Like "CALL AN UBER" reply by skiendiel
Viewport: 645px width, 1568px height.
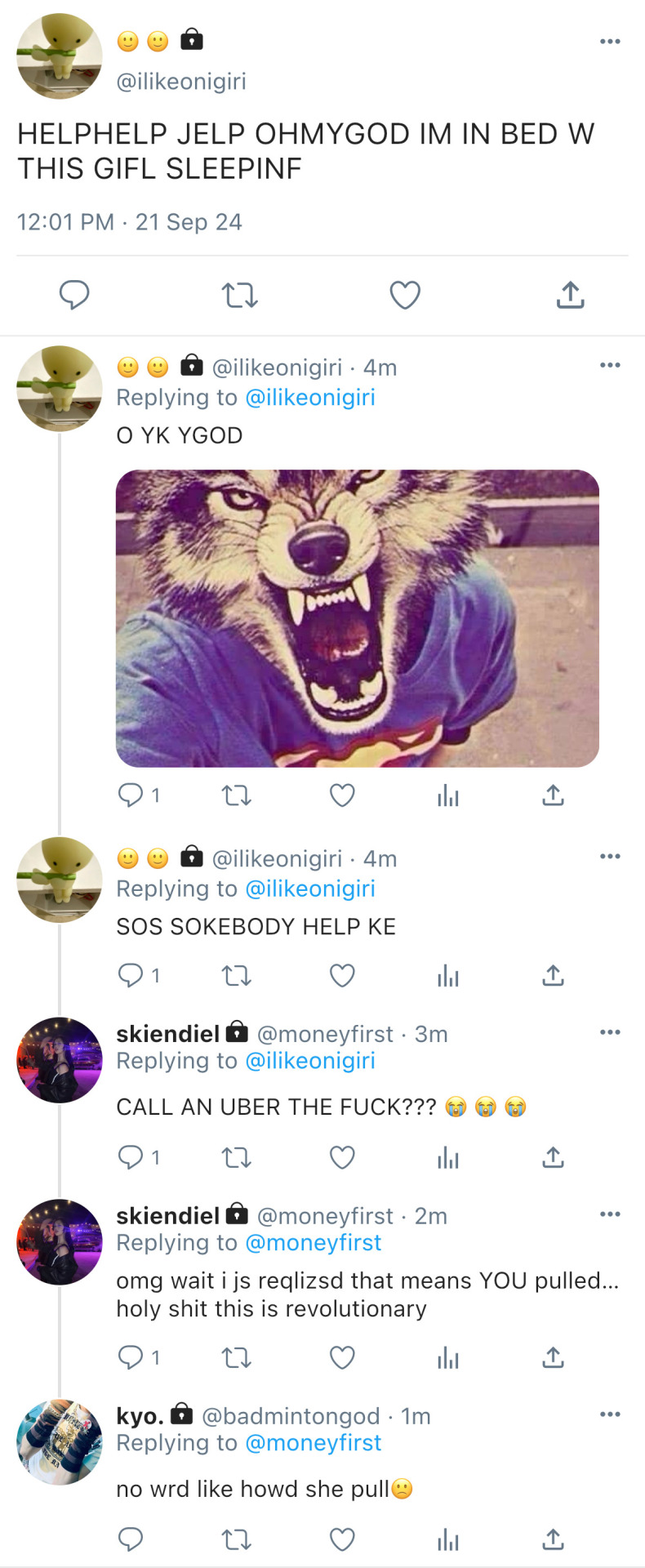342,1156
